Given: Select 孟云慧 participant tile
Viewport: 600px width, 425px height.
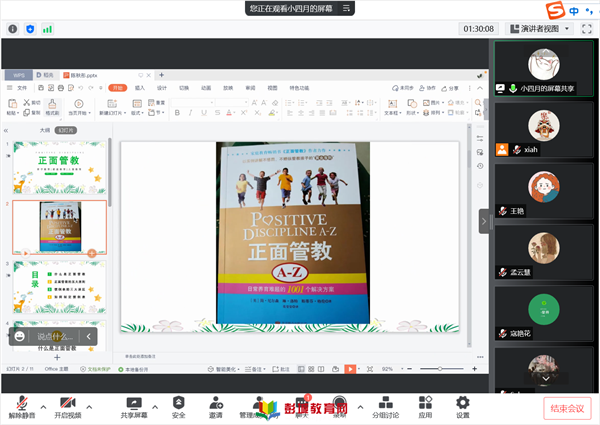Looking at the screenshot, I should 544,252.
